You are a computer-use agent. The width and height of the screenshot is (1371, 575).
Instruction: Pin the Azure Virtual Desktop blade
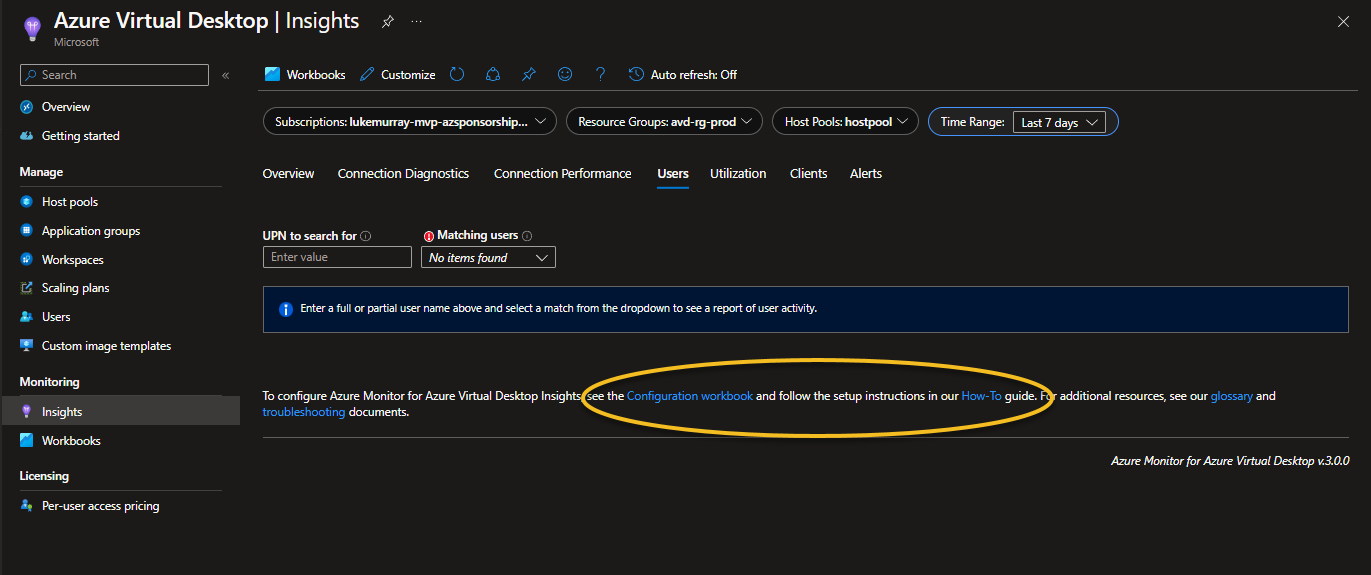(387, 21)
